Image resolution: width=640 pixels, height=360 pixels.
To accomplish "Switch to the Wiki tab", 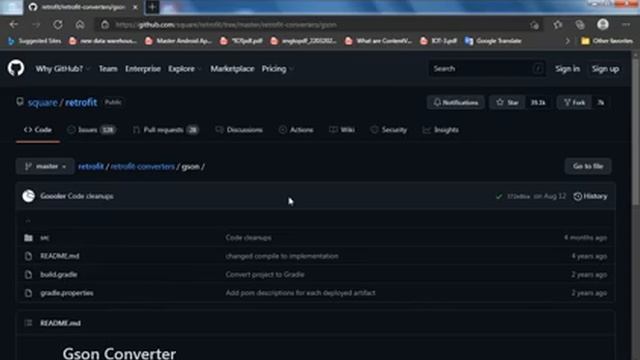I will (x=342, y=130).
